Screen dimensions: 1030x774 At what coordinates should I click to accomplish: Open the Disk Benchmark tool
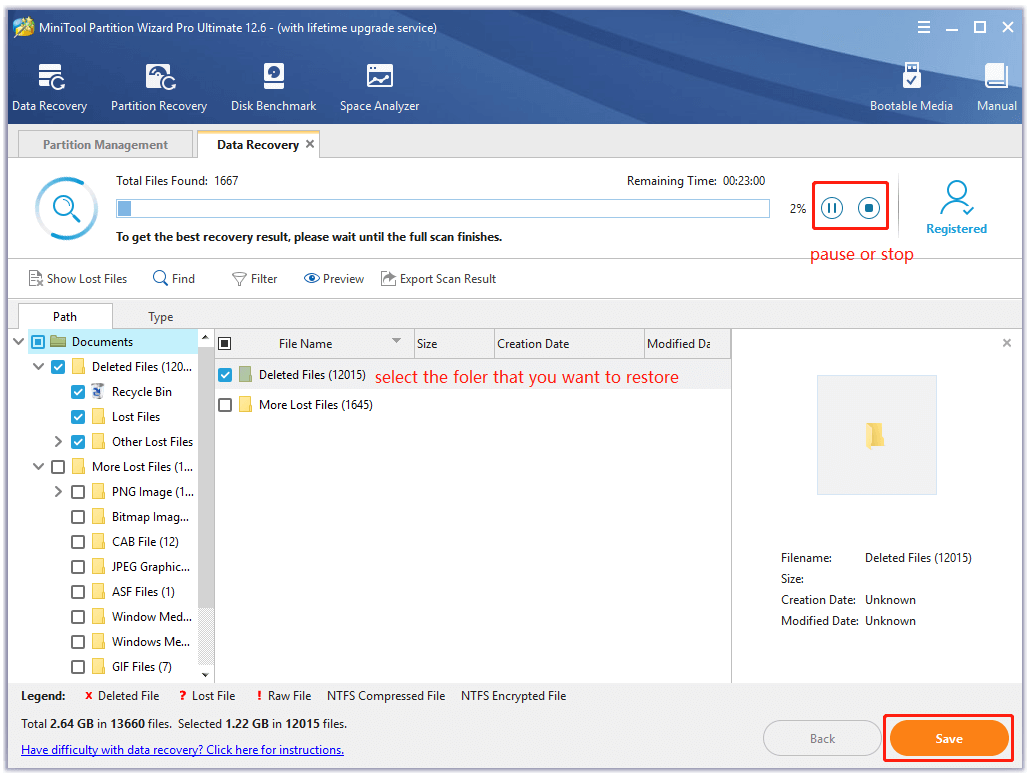pyautogui.click(x=273, y=78)
